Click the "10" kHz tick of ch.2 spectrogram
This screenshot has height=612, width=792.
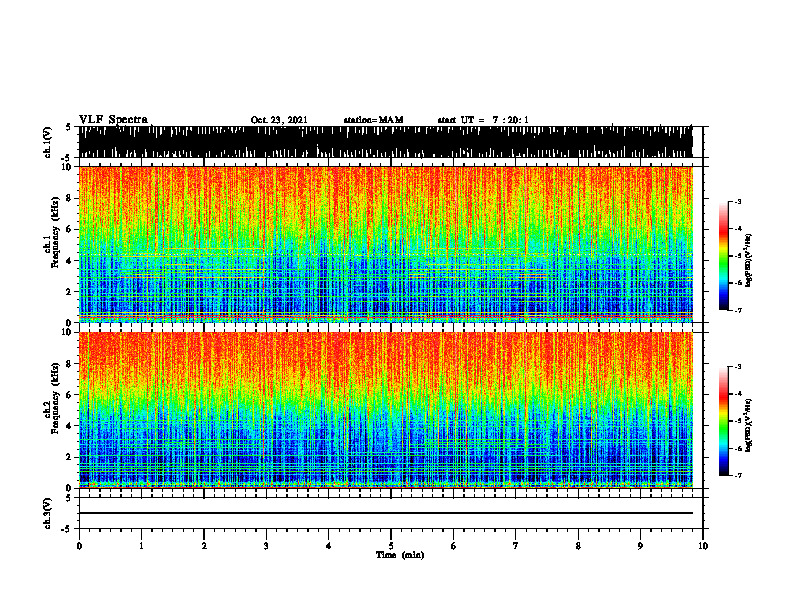67,332
